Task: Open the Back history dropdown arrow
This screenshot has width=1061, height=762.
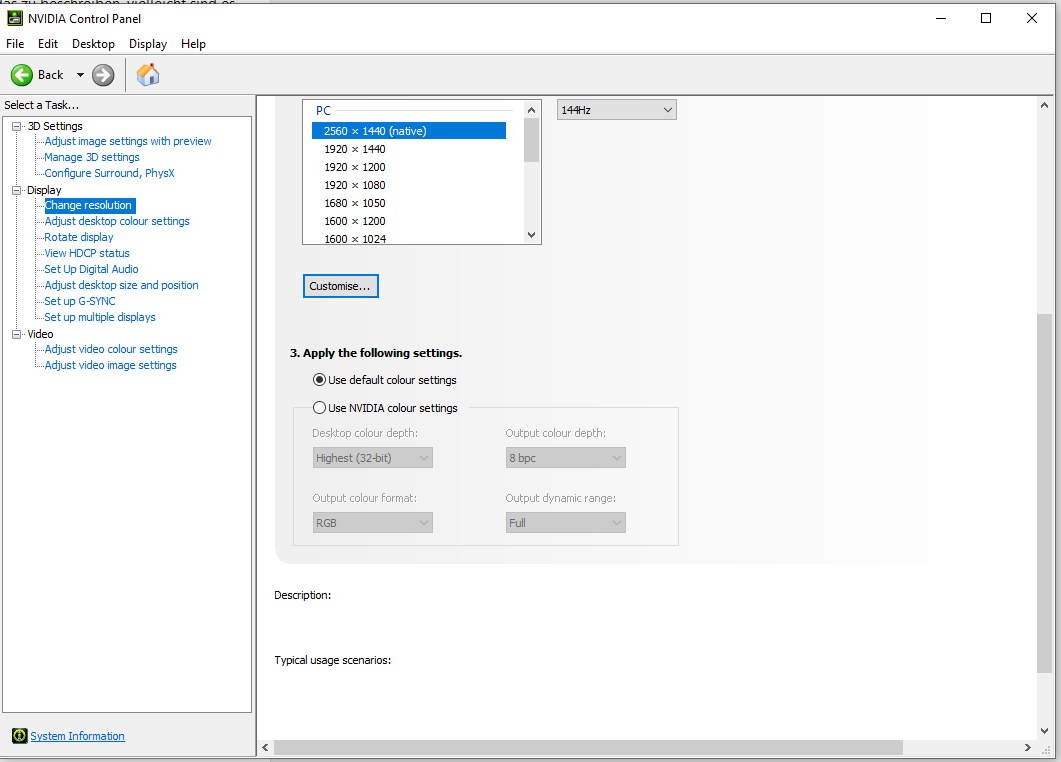Action: [x=80, y=75]
